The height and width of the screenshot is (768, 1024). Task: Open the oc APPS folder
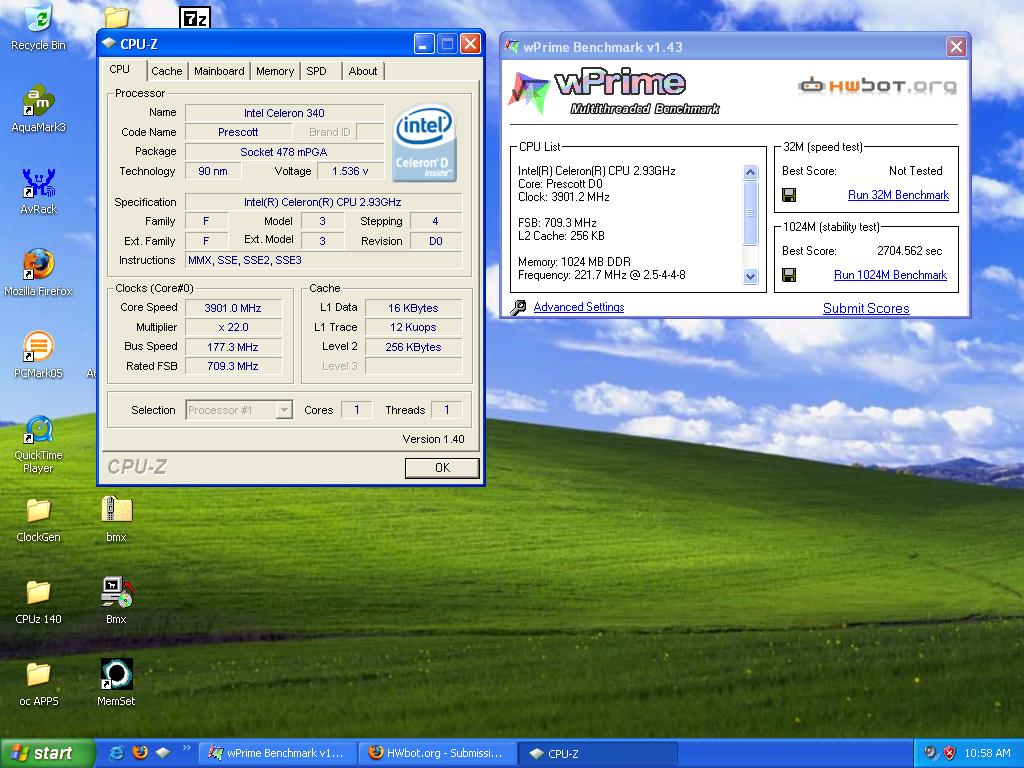tap(38, 675)
